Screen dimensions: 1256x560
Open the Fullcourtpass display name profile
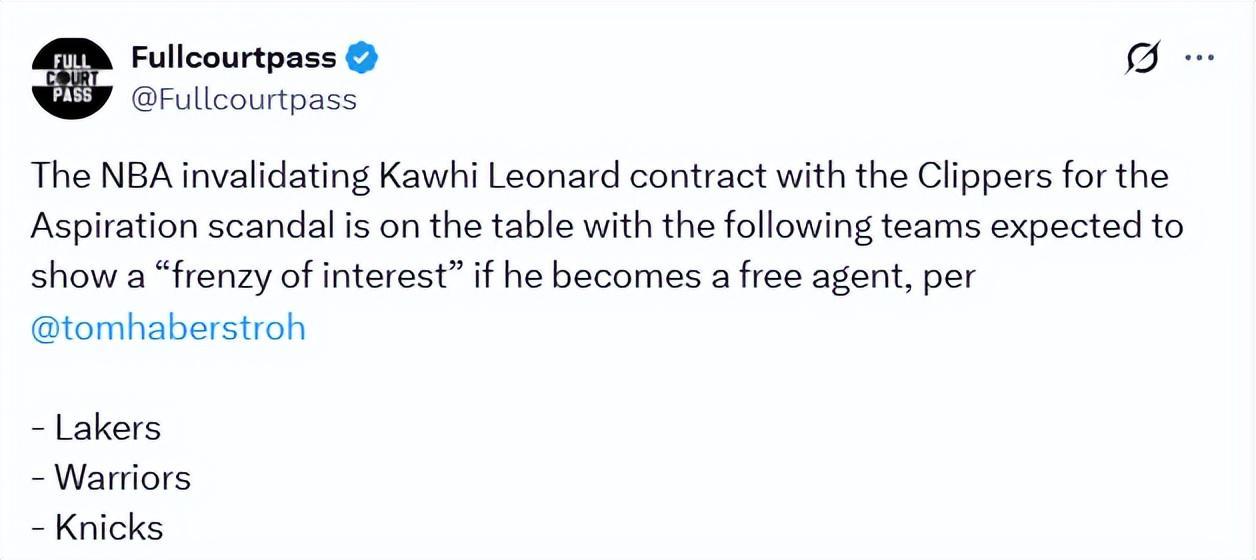pos(234,58)
